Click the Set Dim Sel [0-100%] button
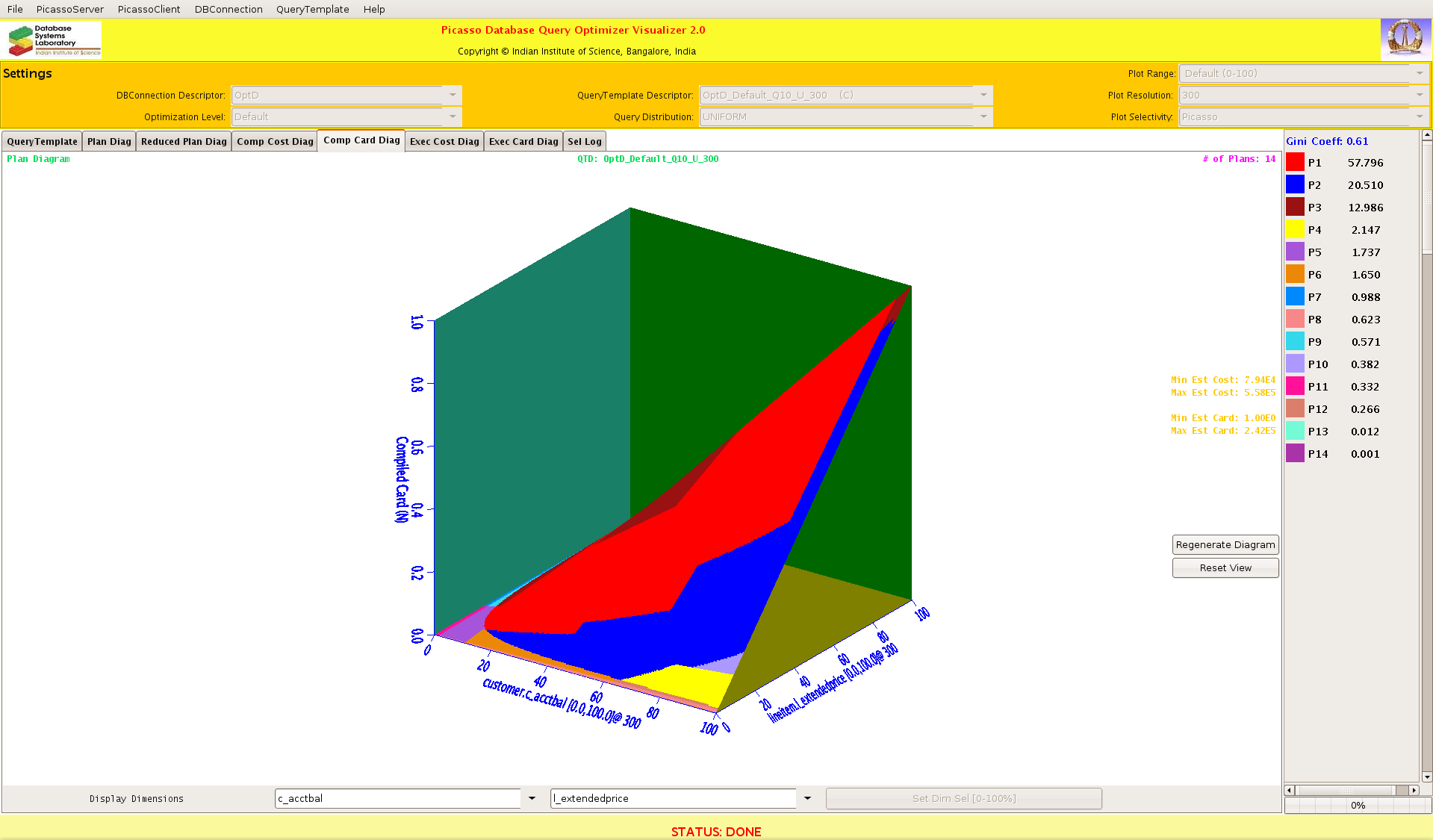This screenshot has height=840, width=1433. point(963,798)
